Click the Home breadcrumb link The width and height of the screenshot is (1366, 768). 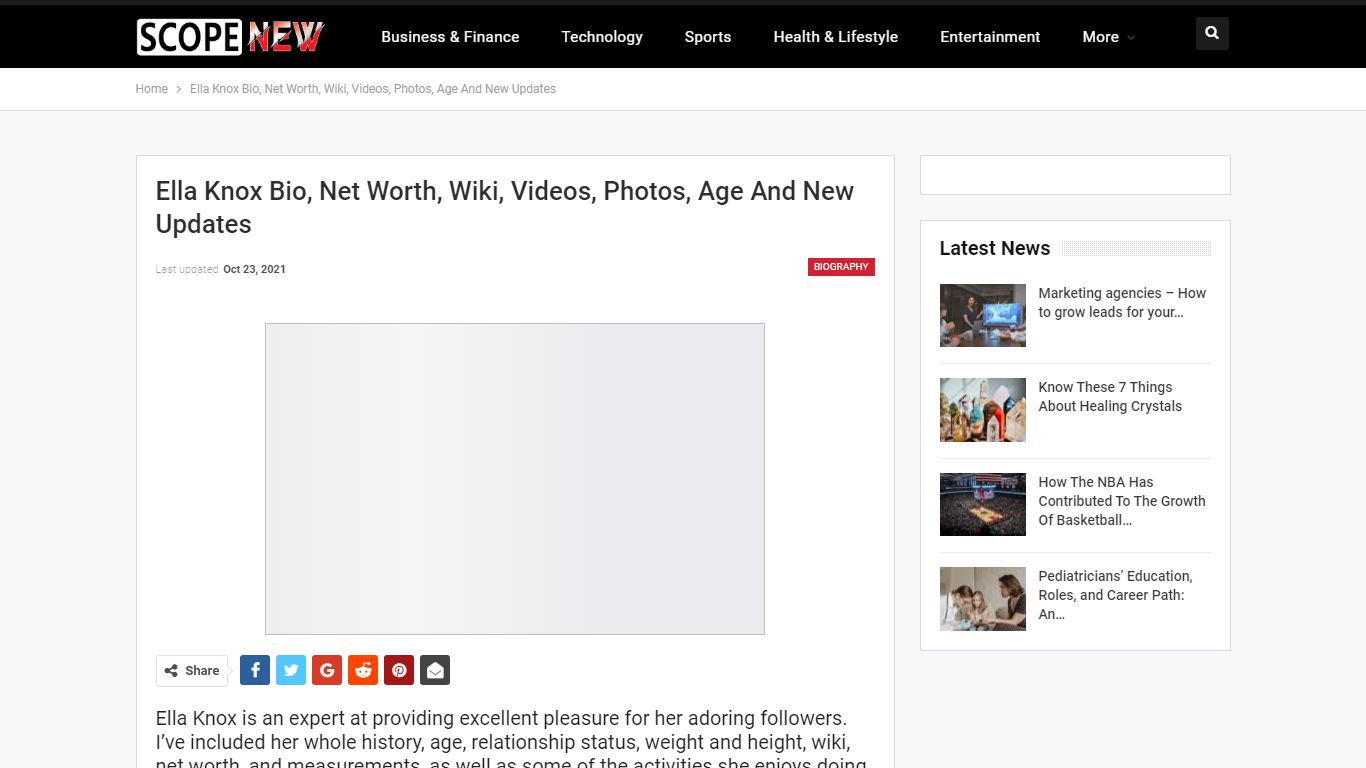(x=152, y=89)
